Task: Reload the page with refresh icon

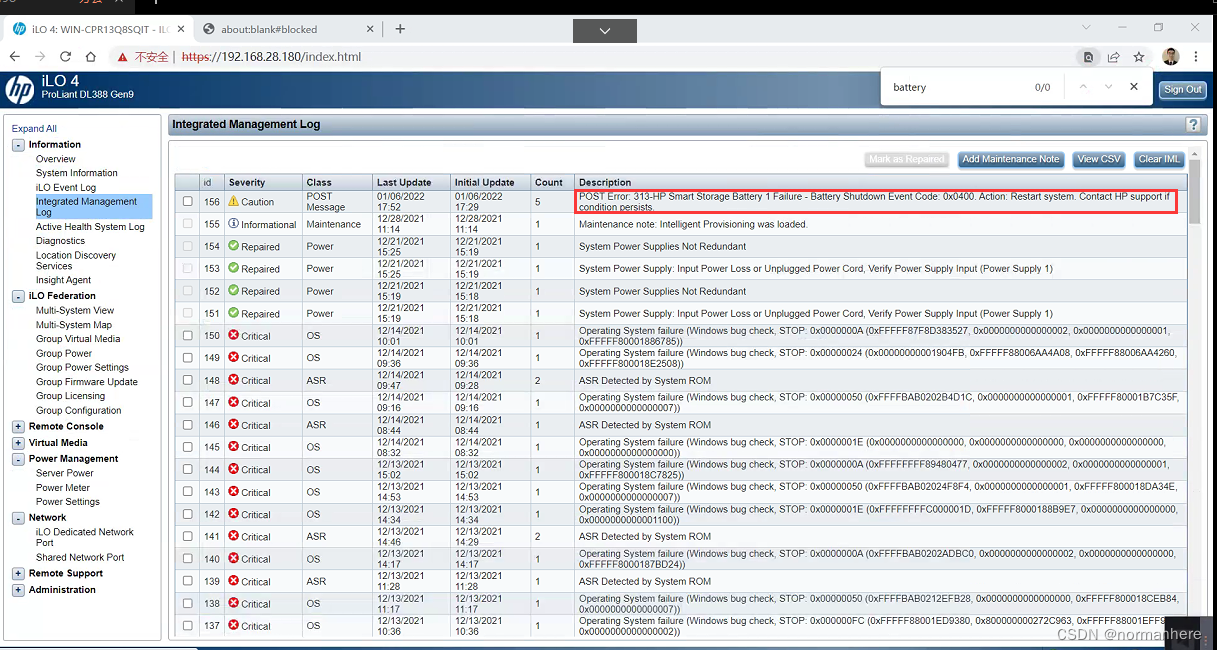Action: coord(67,57)
